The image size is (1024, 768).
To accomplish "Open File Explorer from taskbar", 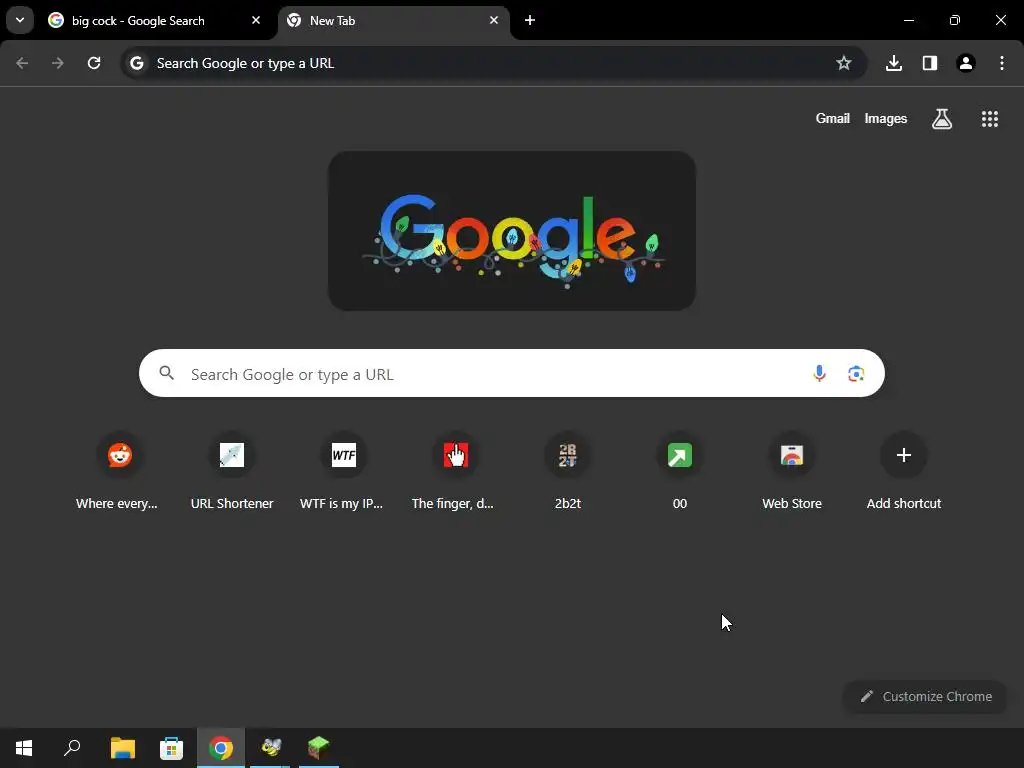I will click(x=123, y=748).
